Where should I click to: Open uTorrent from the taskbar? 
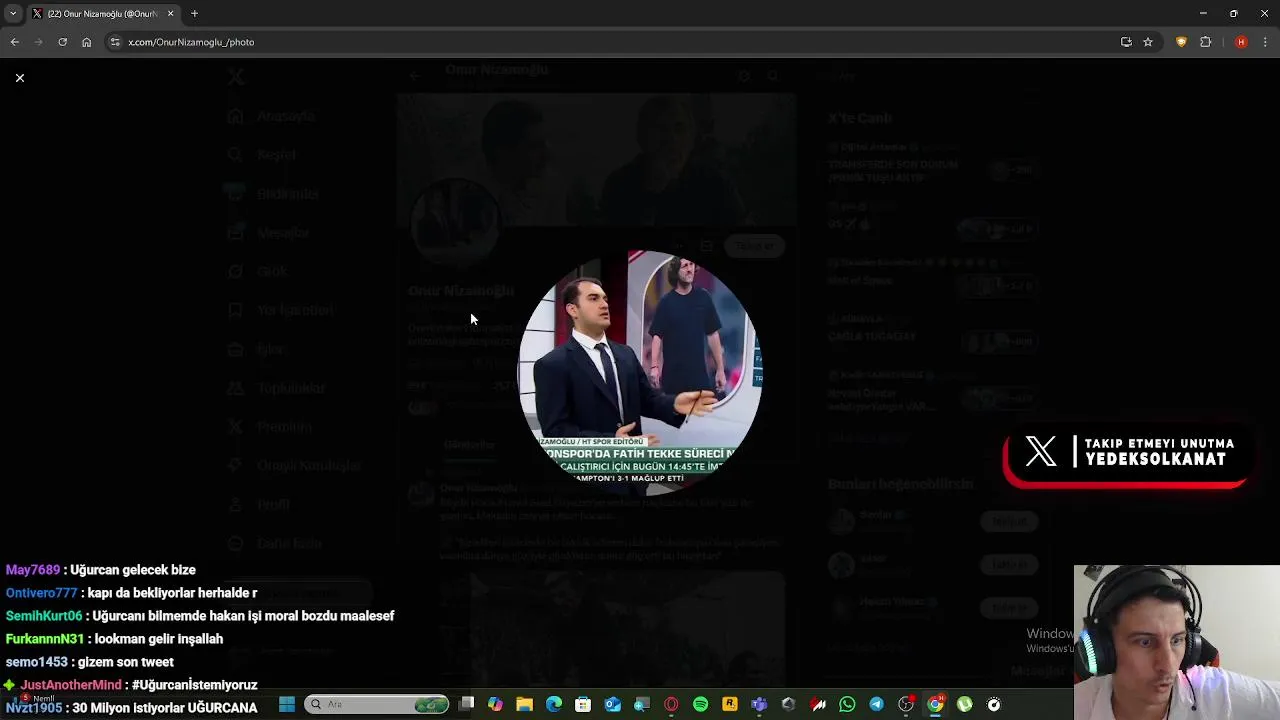point(964,704)
